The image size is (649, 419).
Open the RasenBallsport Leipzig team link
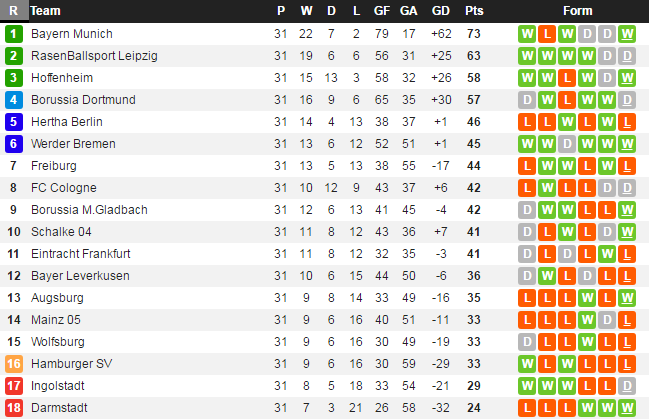tap(94, 56)
